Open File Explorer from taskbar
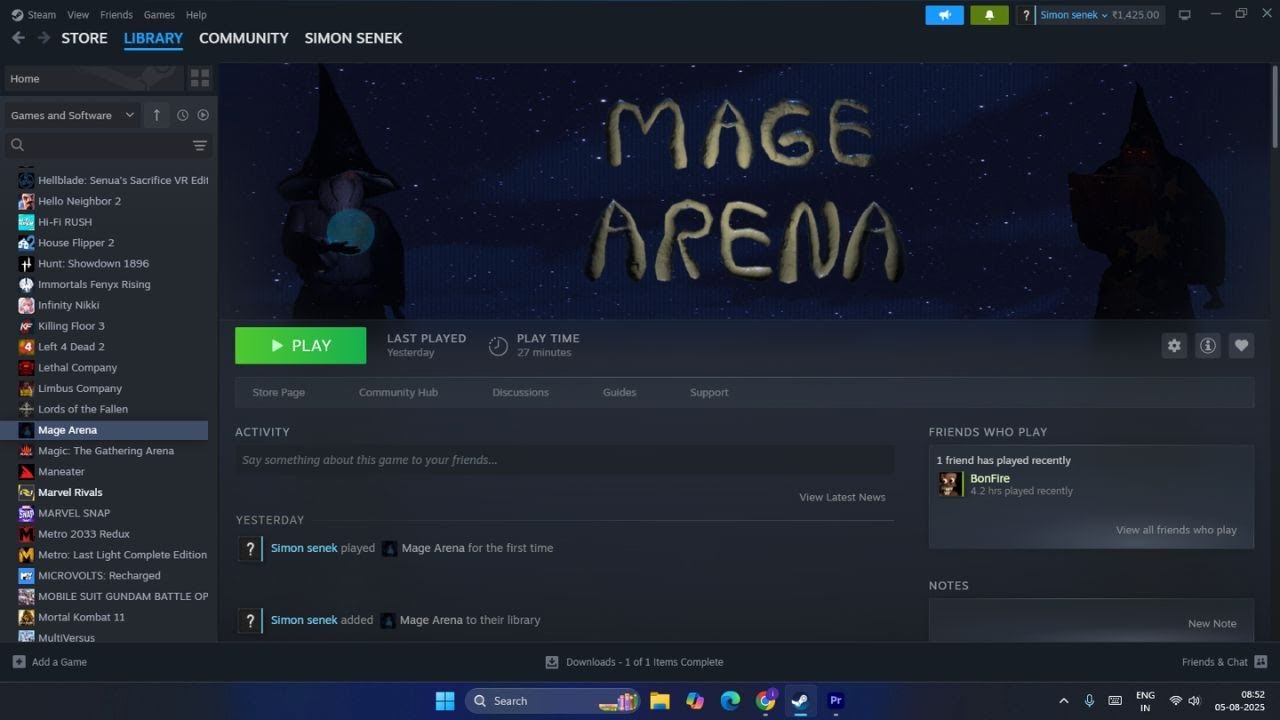 point(660,701)
